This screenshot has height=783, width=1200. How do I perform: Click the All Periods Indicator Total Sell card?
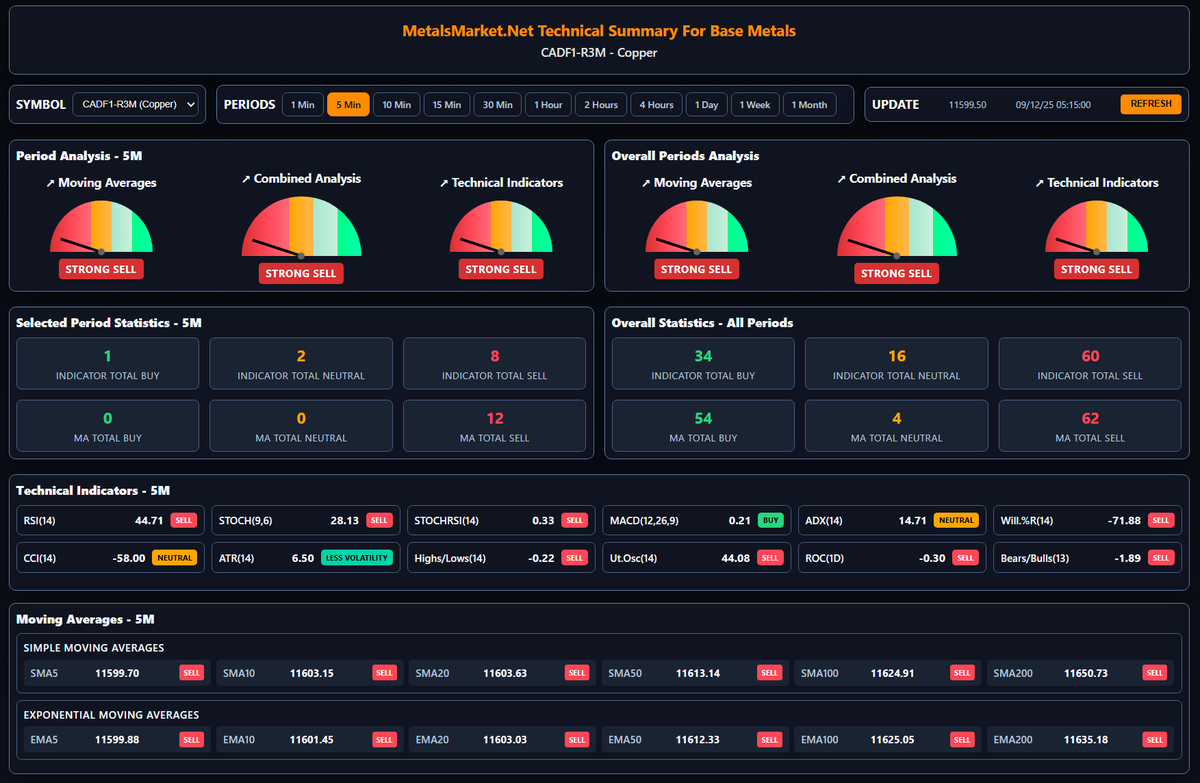[x=1090, y=363]
